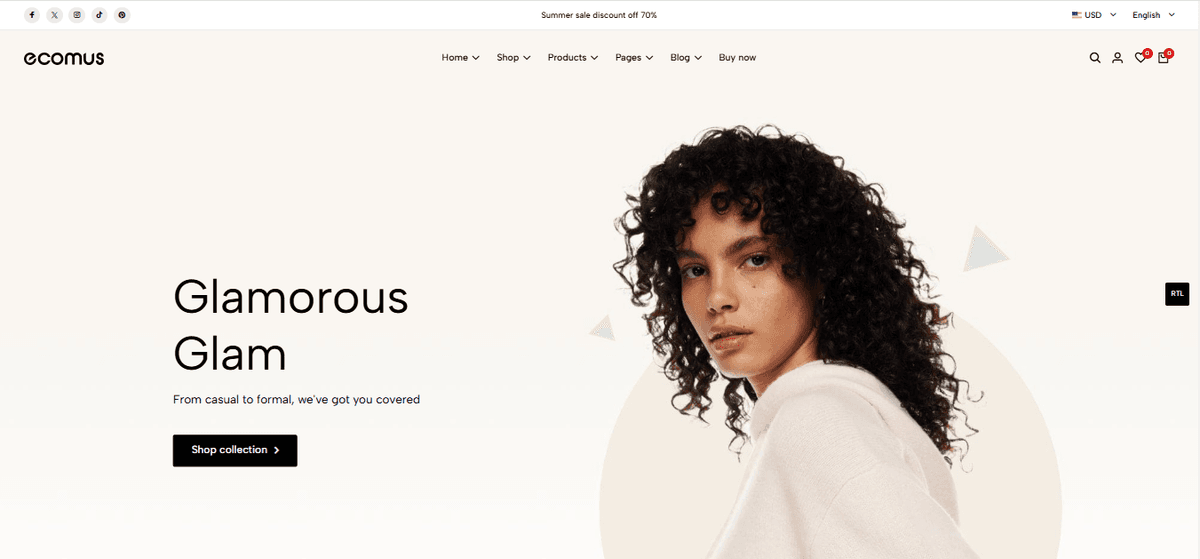Toggle the RTL layout button

coord(1177,294)
